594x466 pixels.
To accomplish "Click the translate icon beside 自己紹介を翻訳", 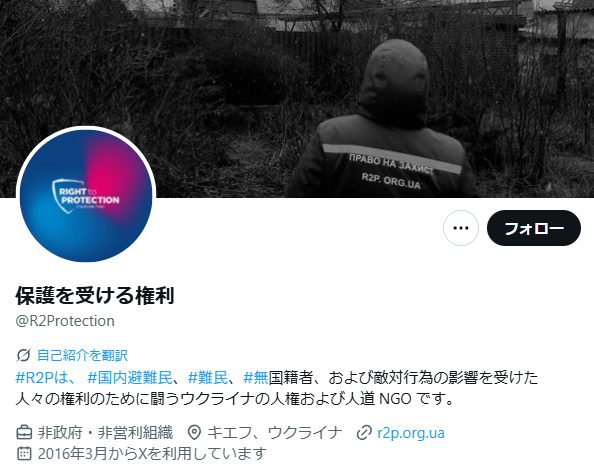I will click(x=23, y=355).
